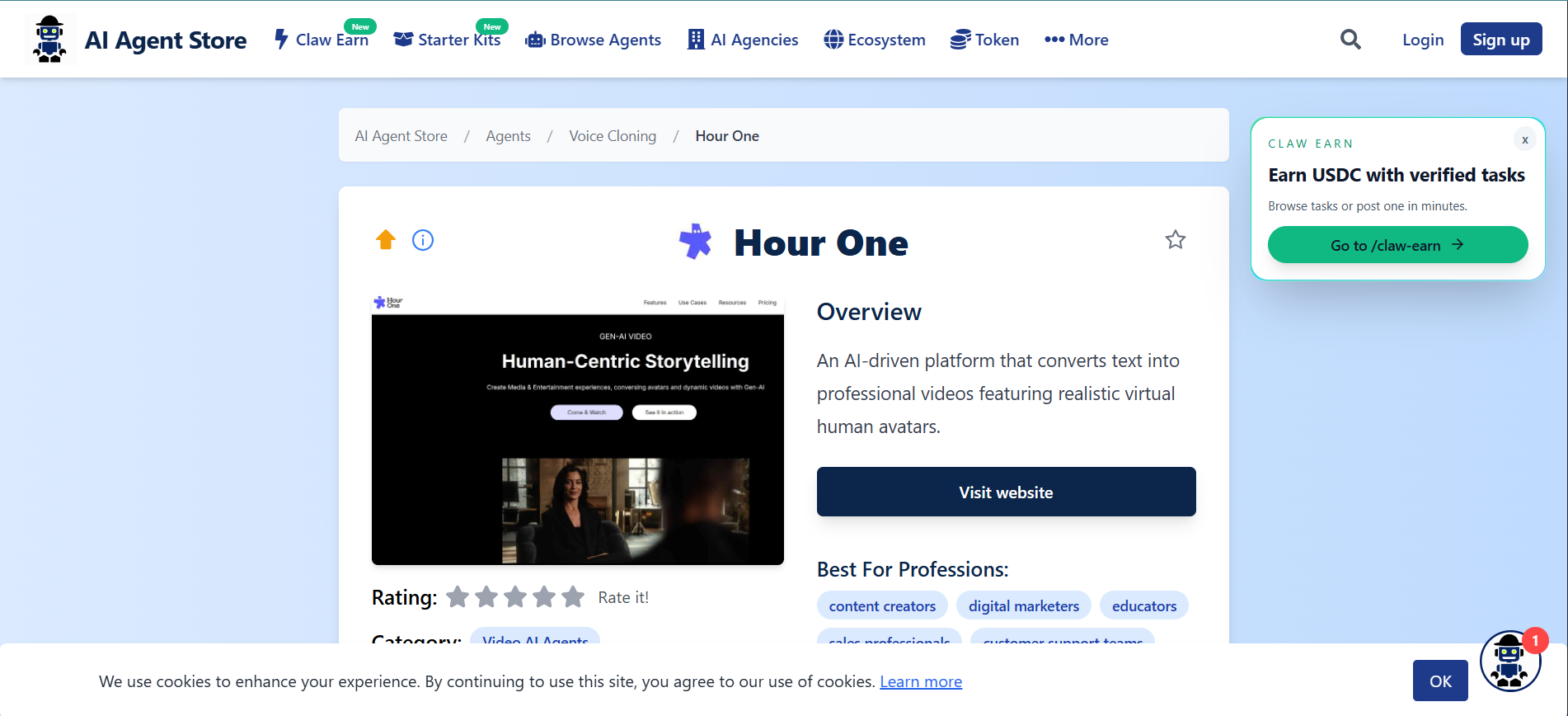The width and height of the screenshot is (1568, 716).
Task: Rate three stars
Action: pyautogui.click(x=515, y=596)
